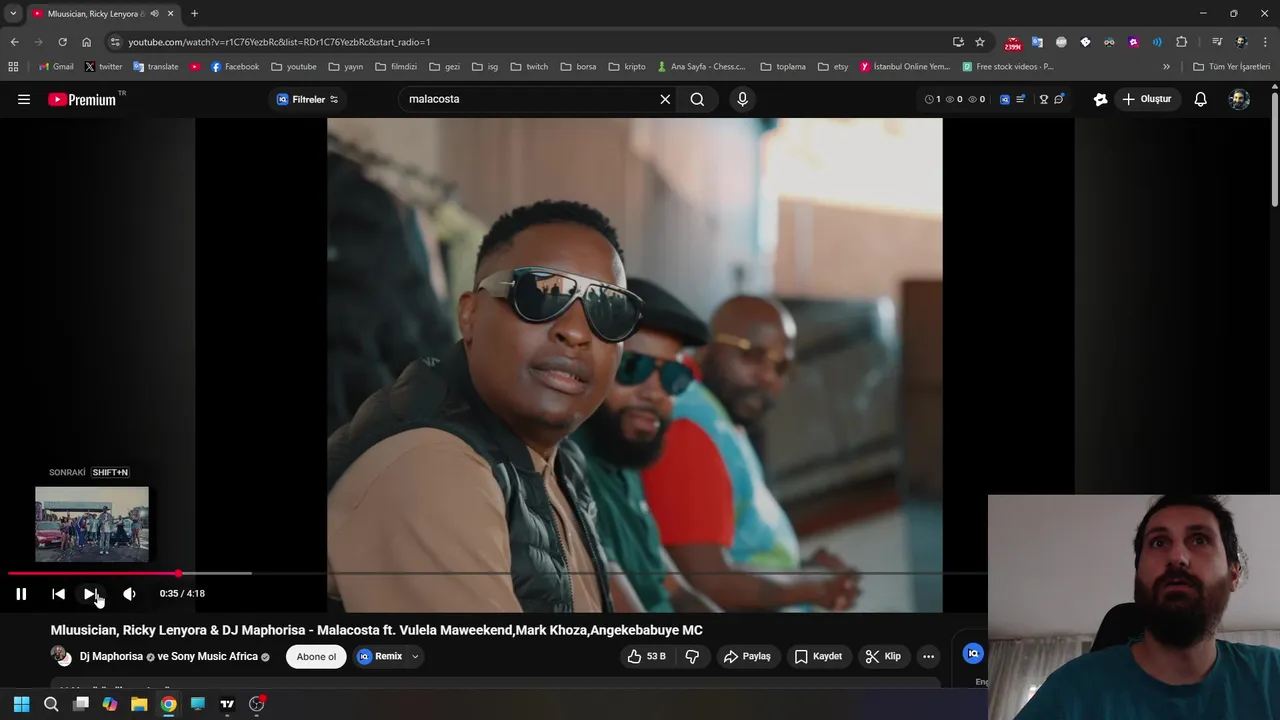1280x720 pixels.
Task: Mute the video volume speaker icon
Action: [x=129, y=594]
